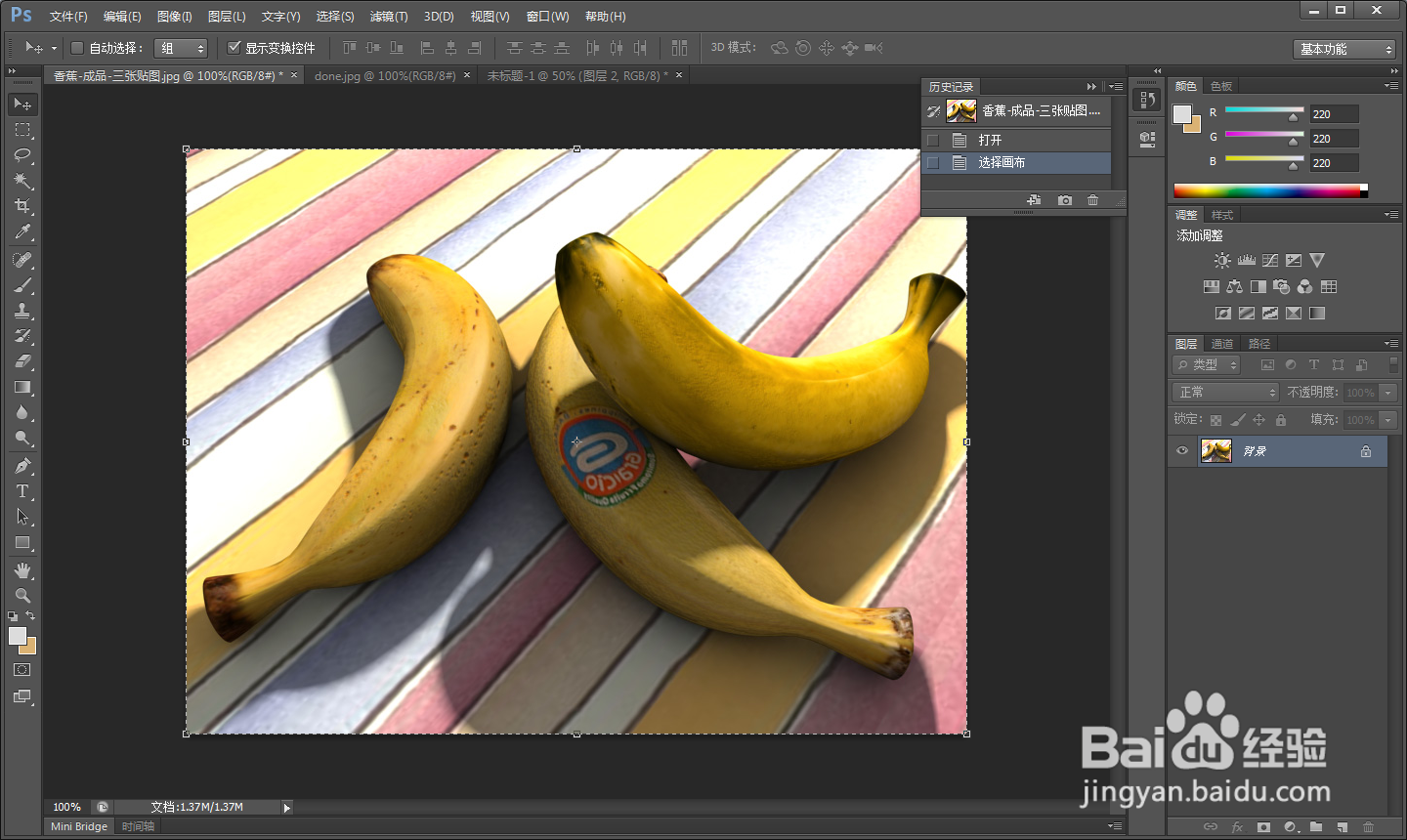Select the Rectangle shape tool
Image resolution: width=1407 pixels, height=840 pixels.
click(x=22, y=542)
